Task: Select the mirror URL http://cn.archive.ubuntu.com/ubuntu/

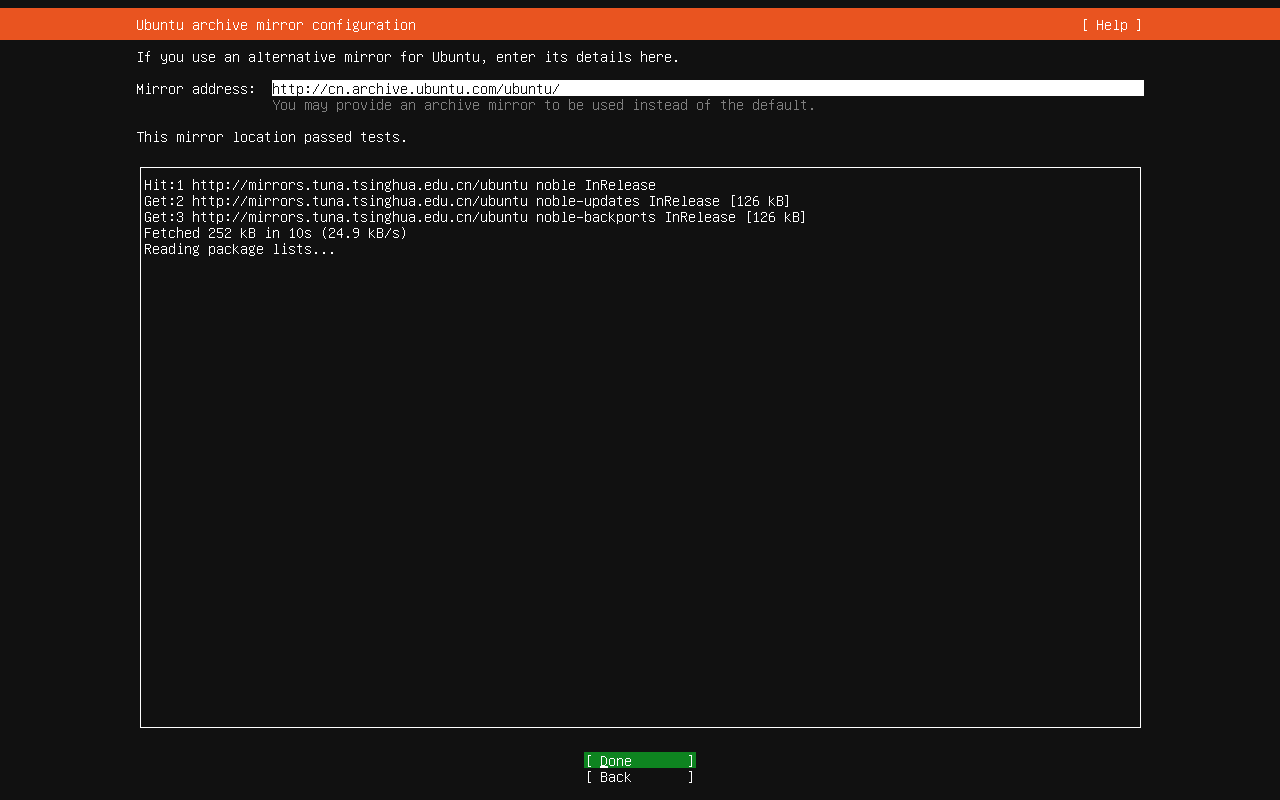Action: click(x=413, y=89)
